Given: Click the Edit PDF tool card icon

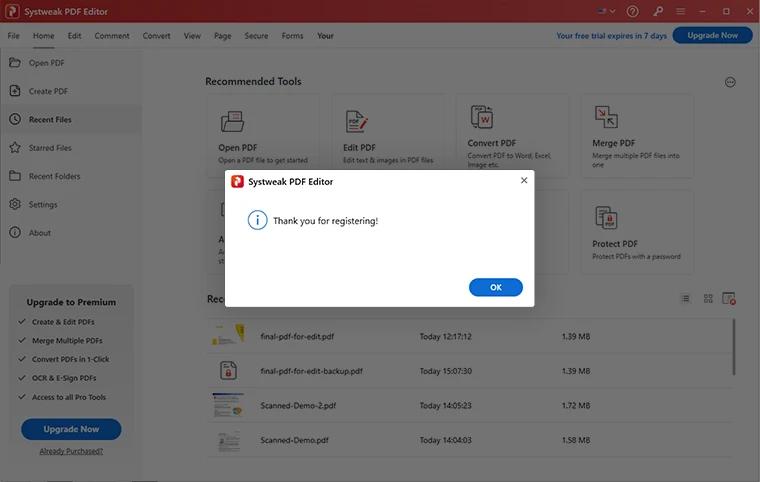Looking at the screenshot, I should point(357,121).
